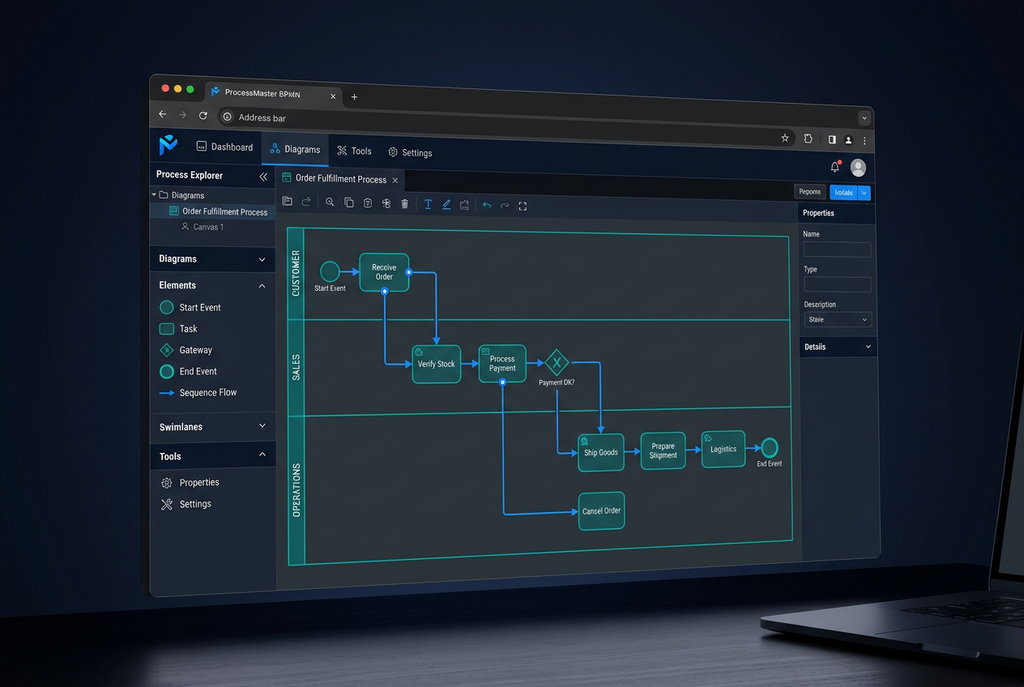The height and width of the screenshot is (687, 1024).
Task: Expand the Diagrams section chevron
Action: click(x=262, y=260)
